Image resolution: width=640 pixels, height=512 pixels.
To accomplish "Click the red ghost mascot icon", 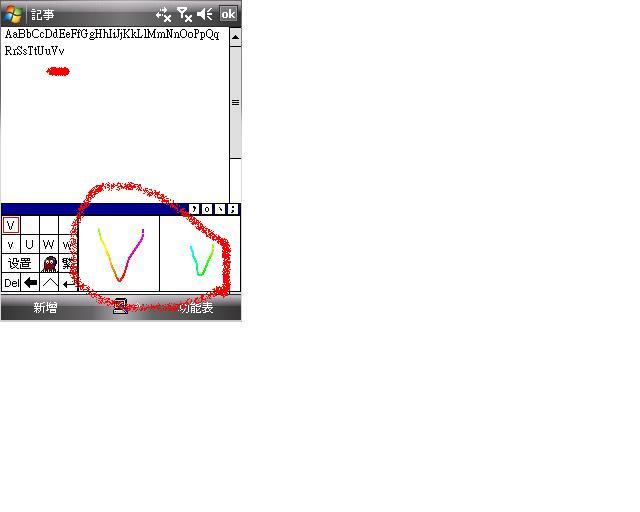I will click(50, 264).
